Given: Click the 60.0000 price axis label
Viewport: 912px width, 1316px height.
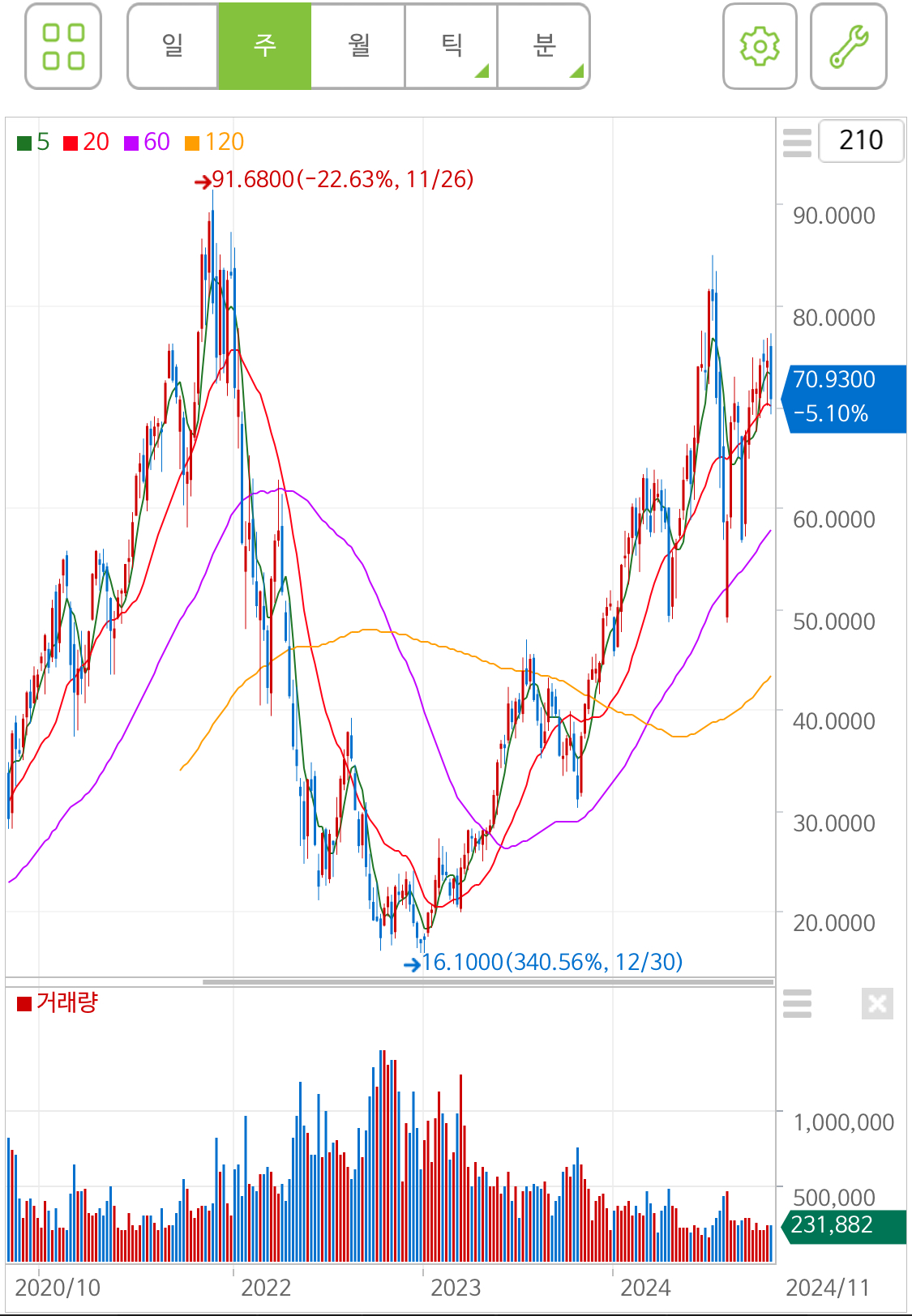Looking at the screenshot, I should tap(834, 519).
